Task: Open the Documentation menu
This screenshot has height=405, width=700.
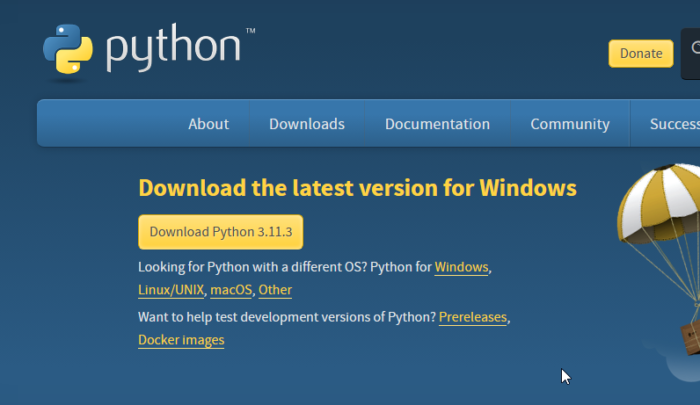Action: (x=437, y=124)
